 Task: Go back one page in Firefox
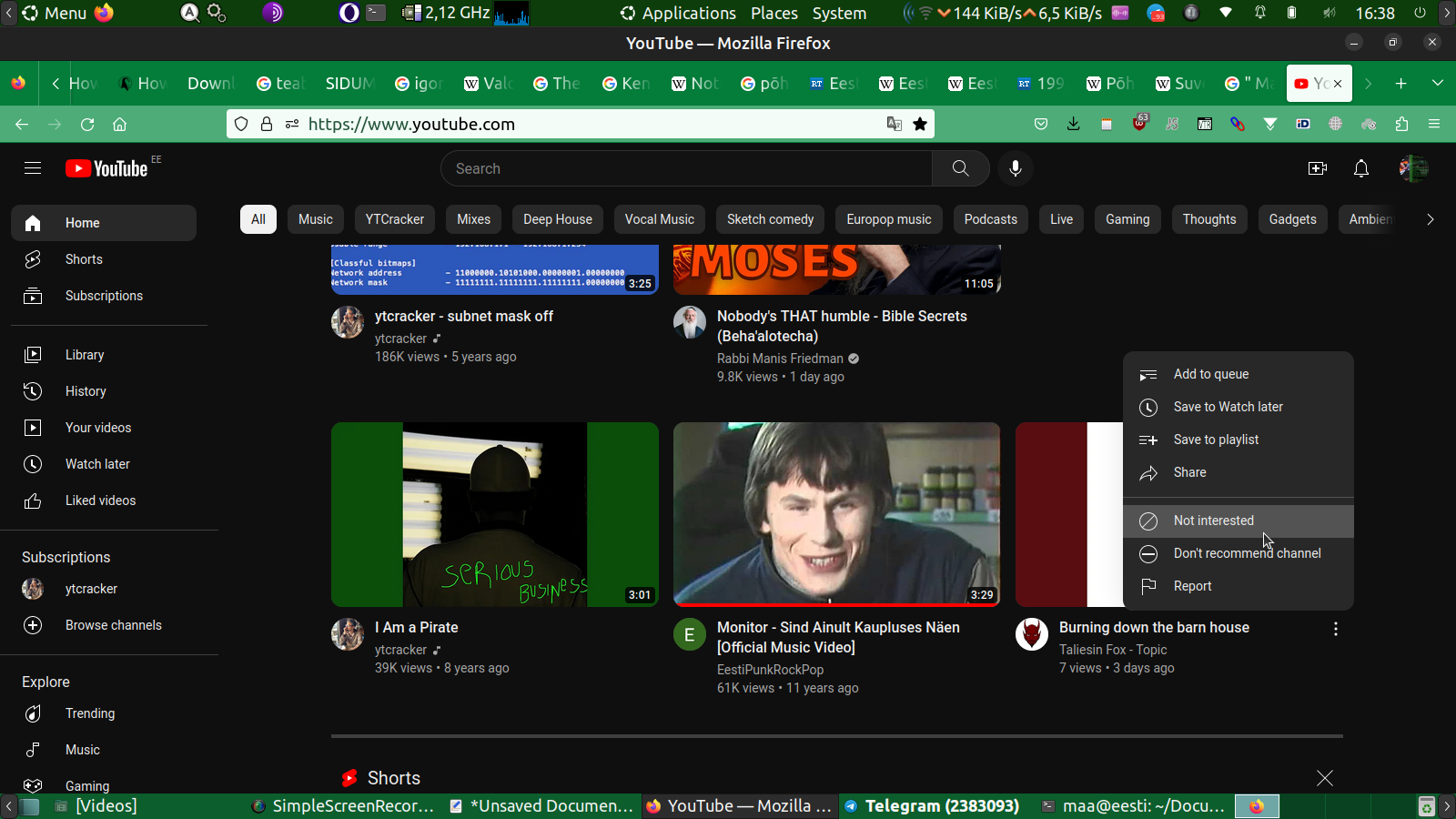click(22, 124)
